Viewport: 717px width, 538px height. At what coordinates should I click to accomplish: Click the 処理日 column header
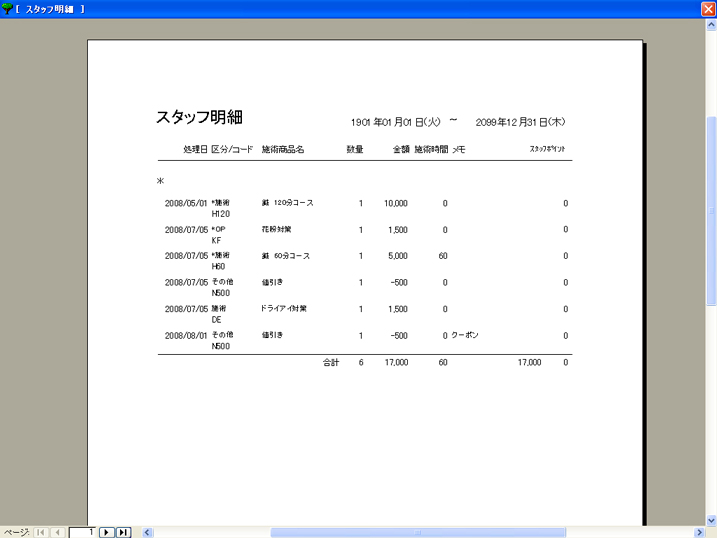click(x=194, y=149)
